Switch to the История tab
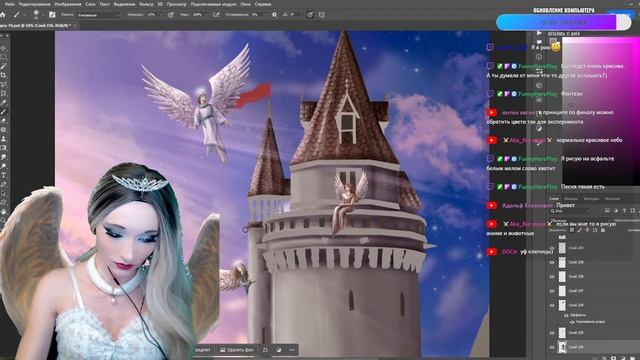Screen dimensions: 640x360 612,199
